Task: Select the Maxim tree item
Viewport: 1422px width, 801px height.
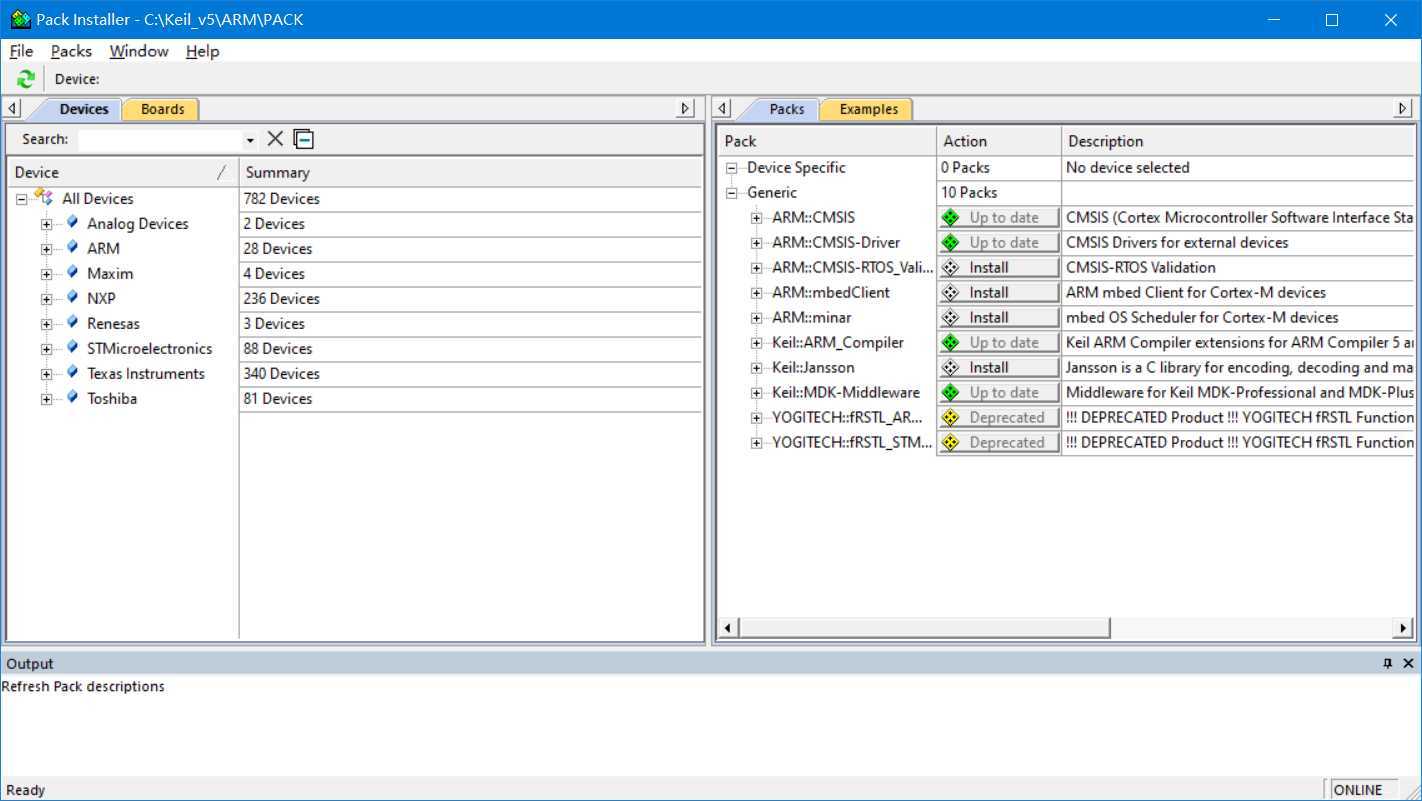Action: (110, 273)
